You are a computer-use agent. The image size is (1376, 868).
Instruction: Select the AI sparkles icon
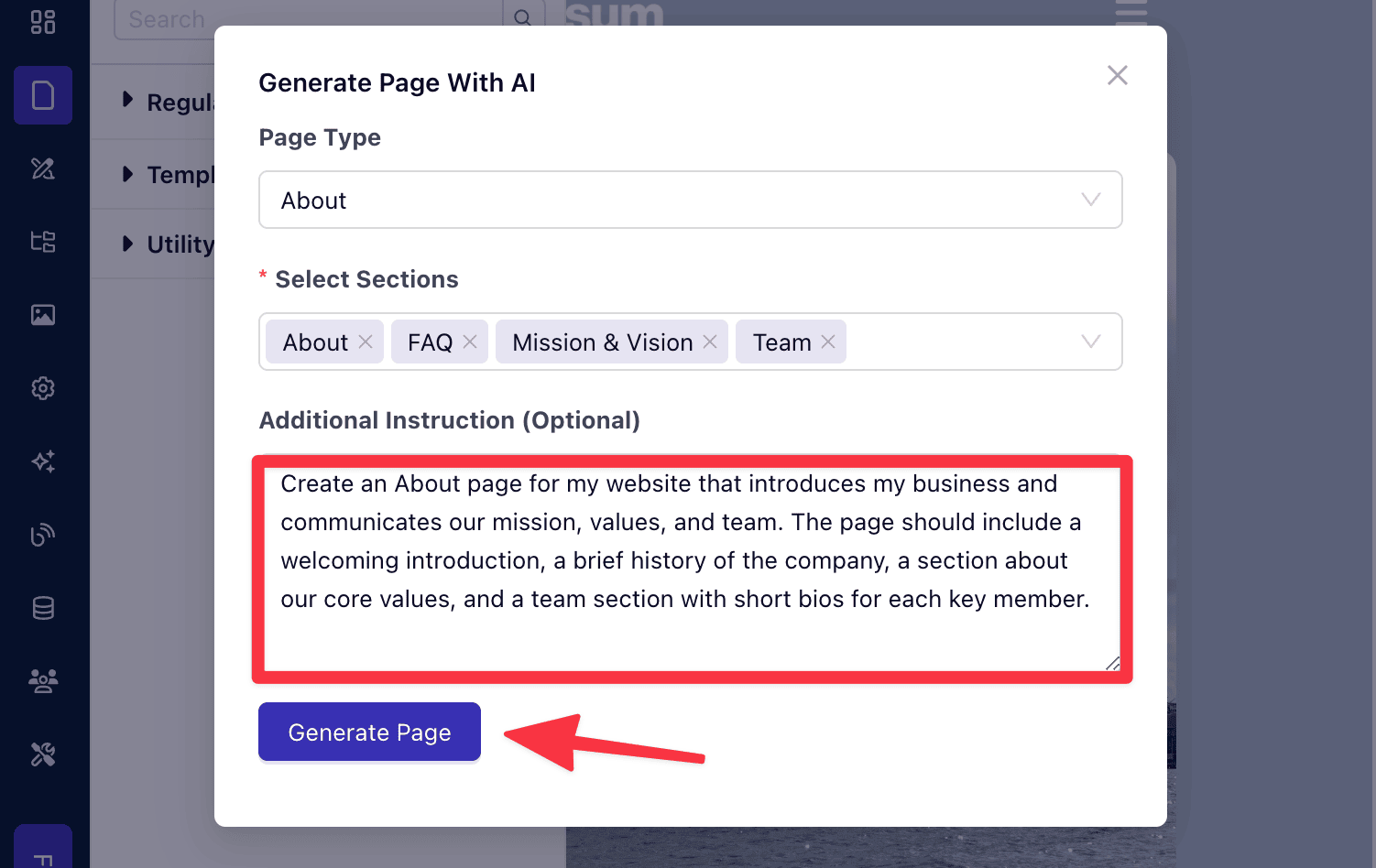tap(42, 461)
